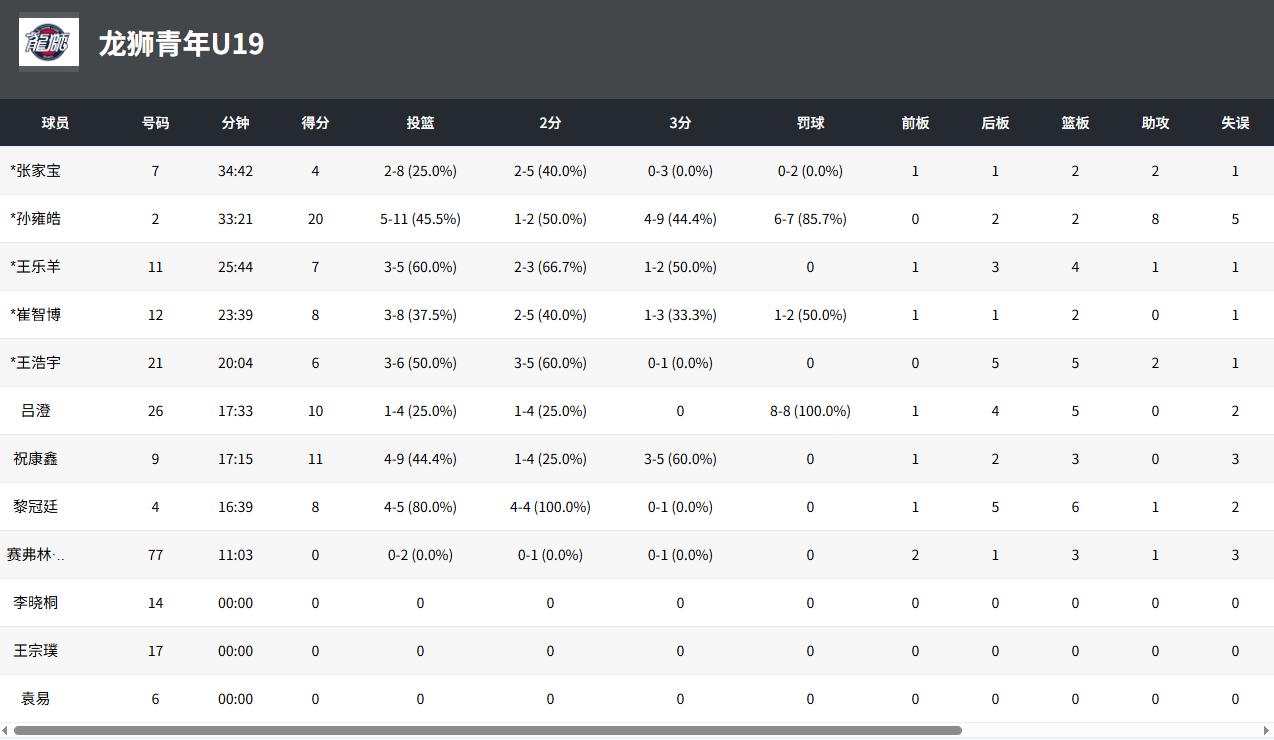The height and width of the screenshot is (740, 1274).
Task: Select player 袁易 in last row
Action: tap(35, 699)
